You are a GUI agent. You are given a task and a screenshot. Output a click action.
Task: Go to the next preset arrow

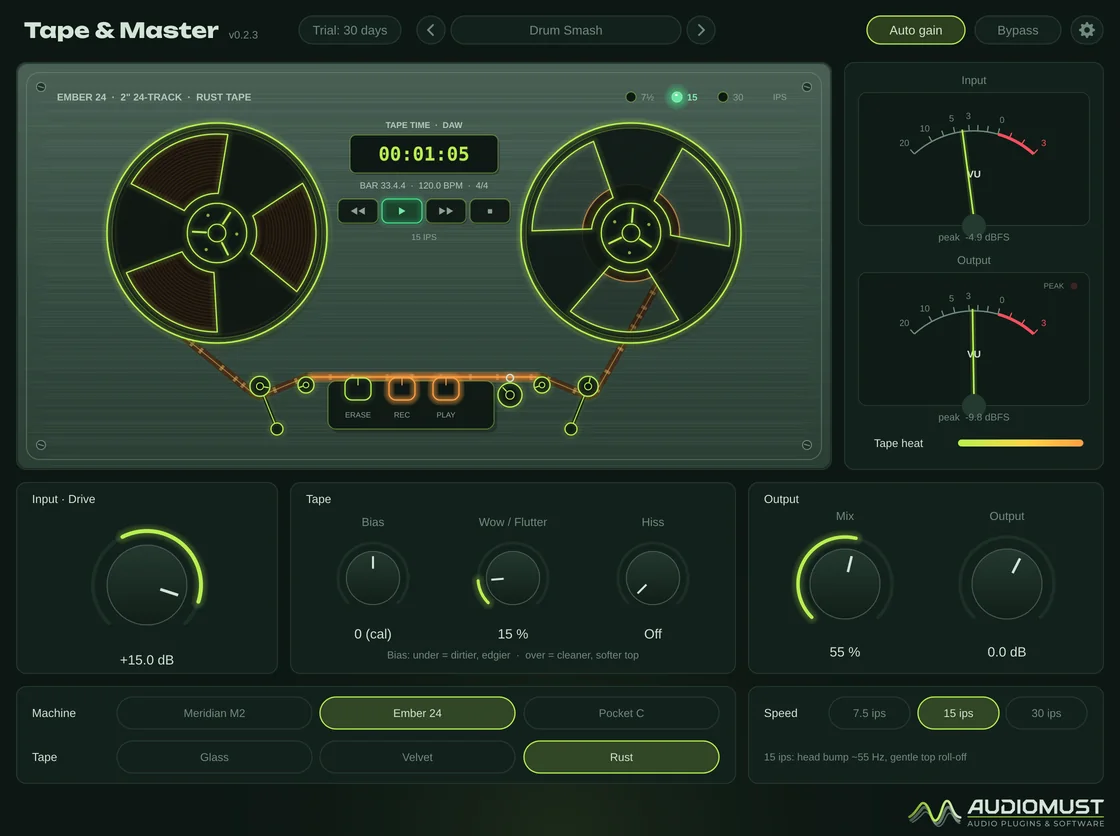[x=701, y=30]
